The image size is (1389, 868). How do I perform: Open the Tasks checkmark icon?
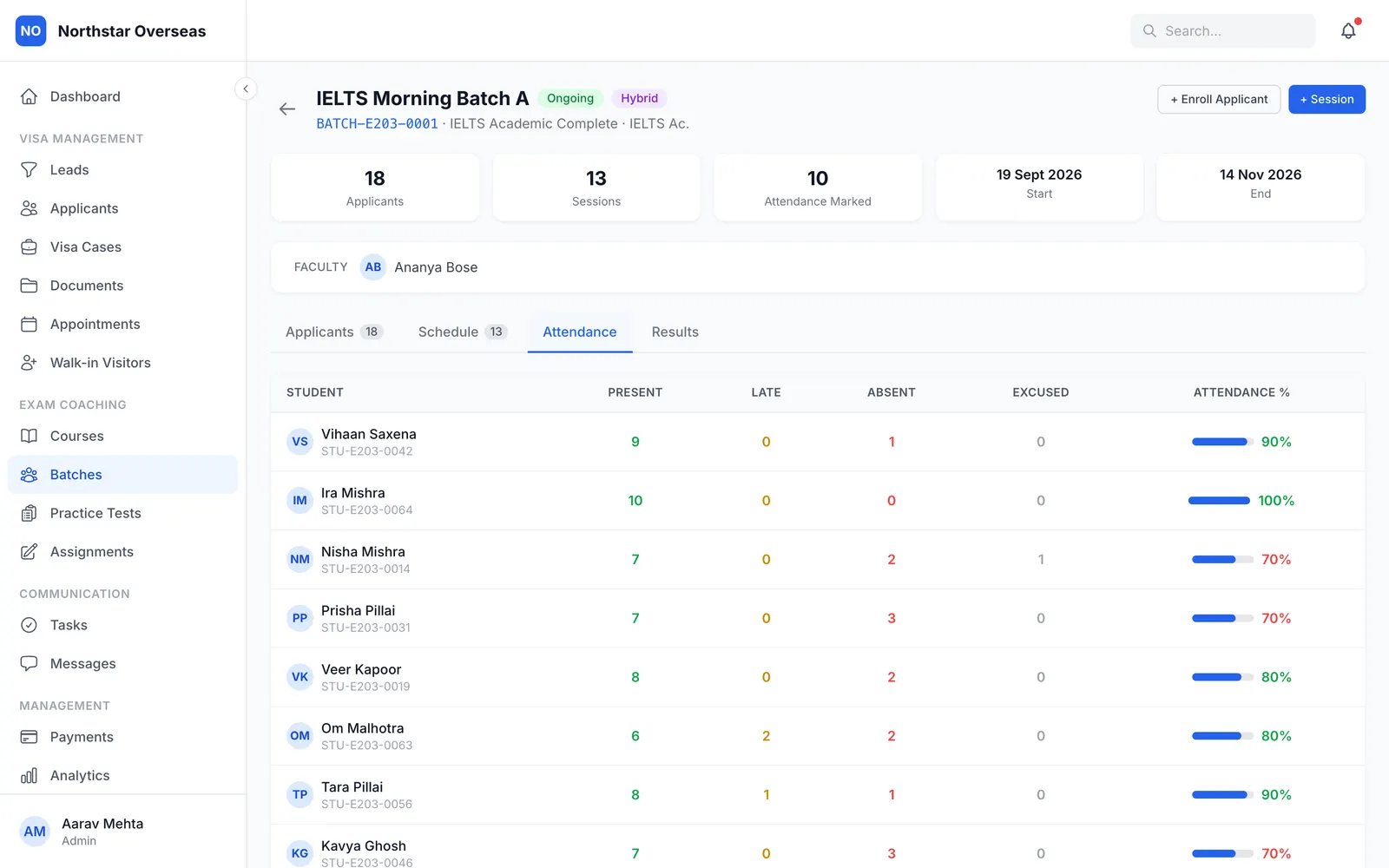coord(29,625)
